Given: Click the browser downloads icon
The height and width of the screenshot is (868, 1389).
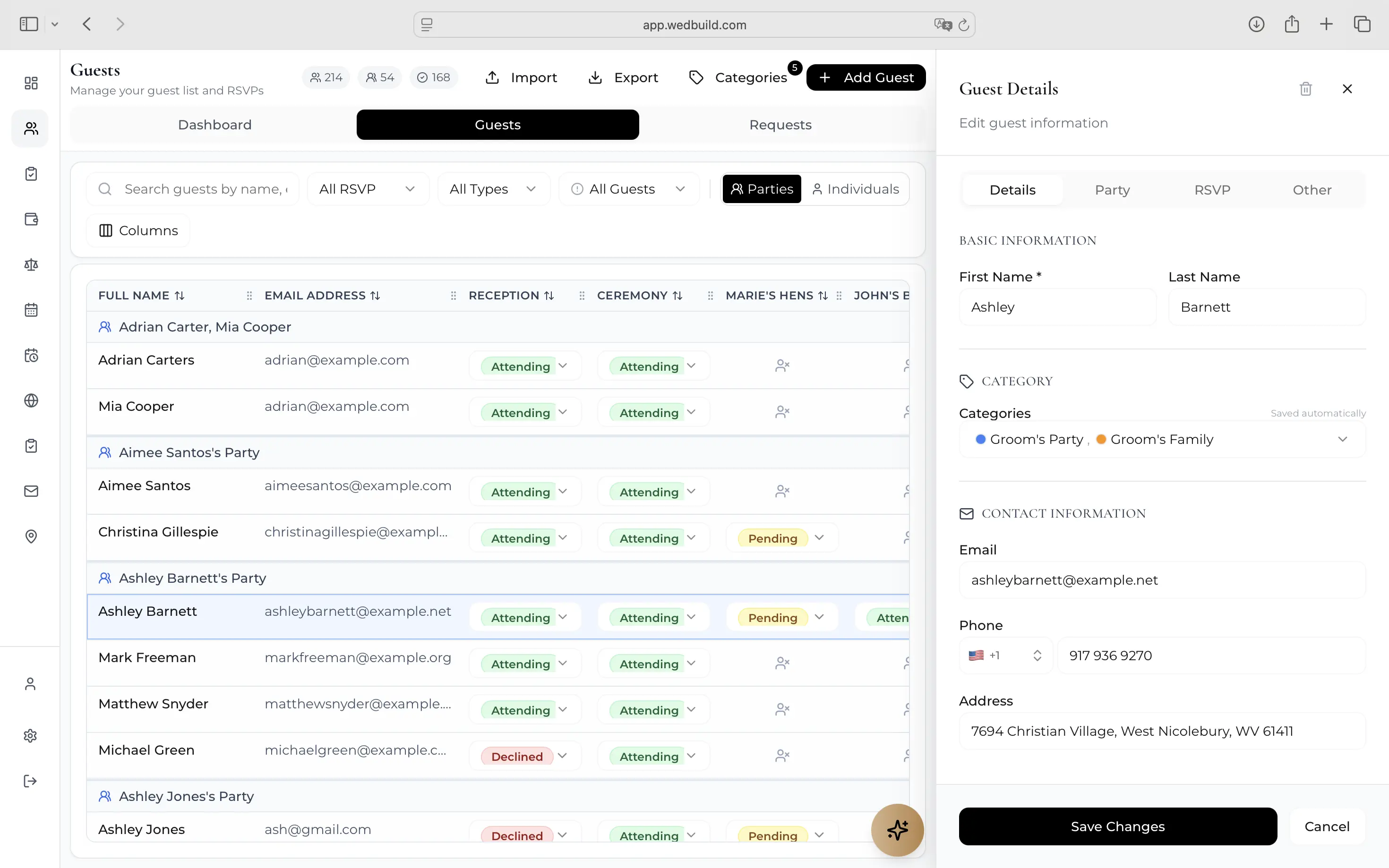Looking at the screenshot, I should pyautogui.click(x=1256, y=24).
